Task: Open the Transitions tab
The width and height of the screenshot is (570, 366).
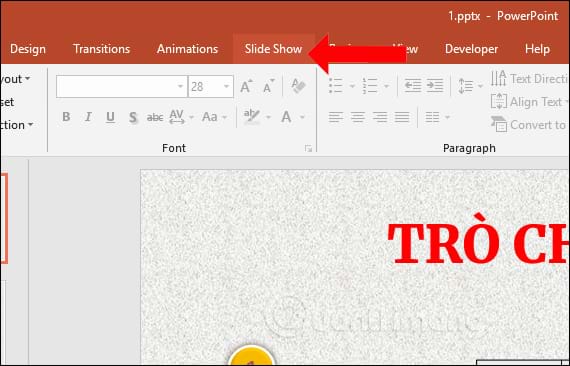Action: pyautogui.click(x=101, y=49)
